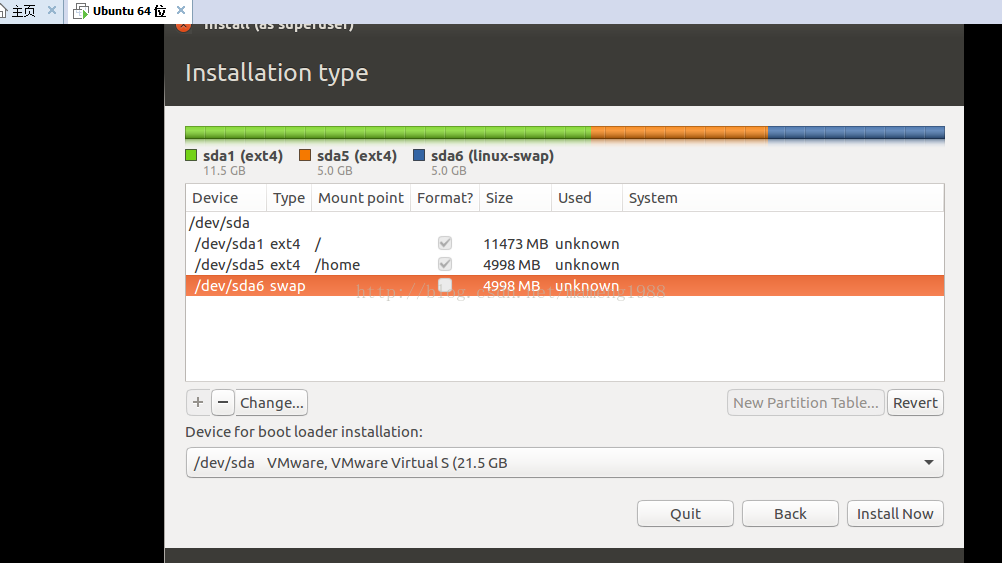Click the Ubuntu VM tab icon

pos(81,11)
